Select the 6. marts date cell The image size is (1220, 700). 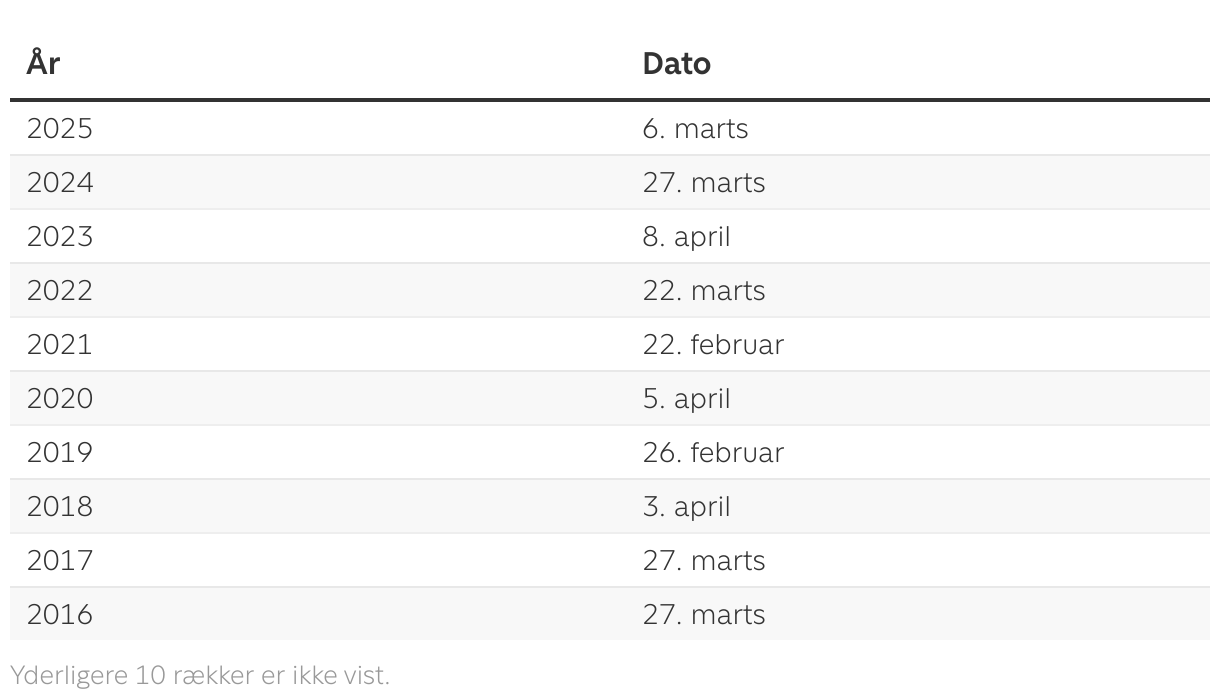point(695,129)
